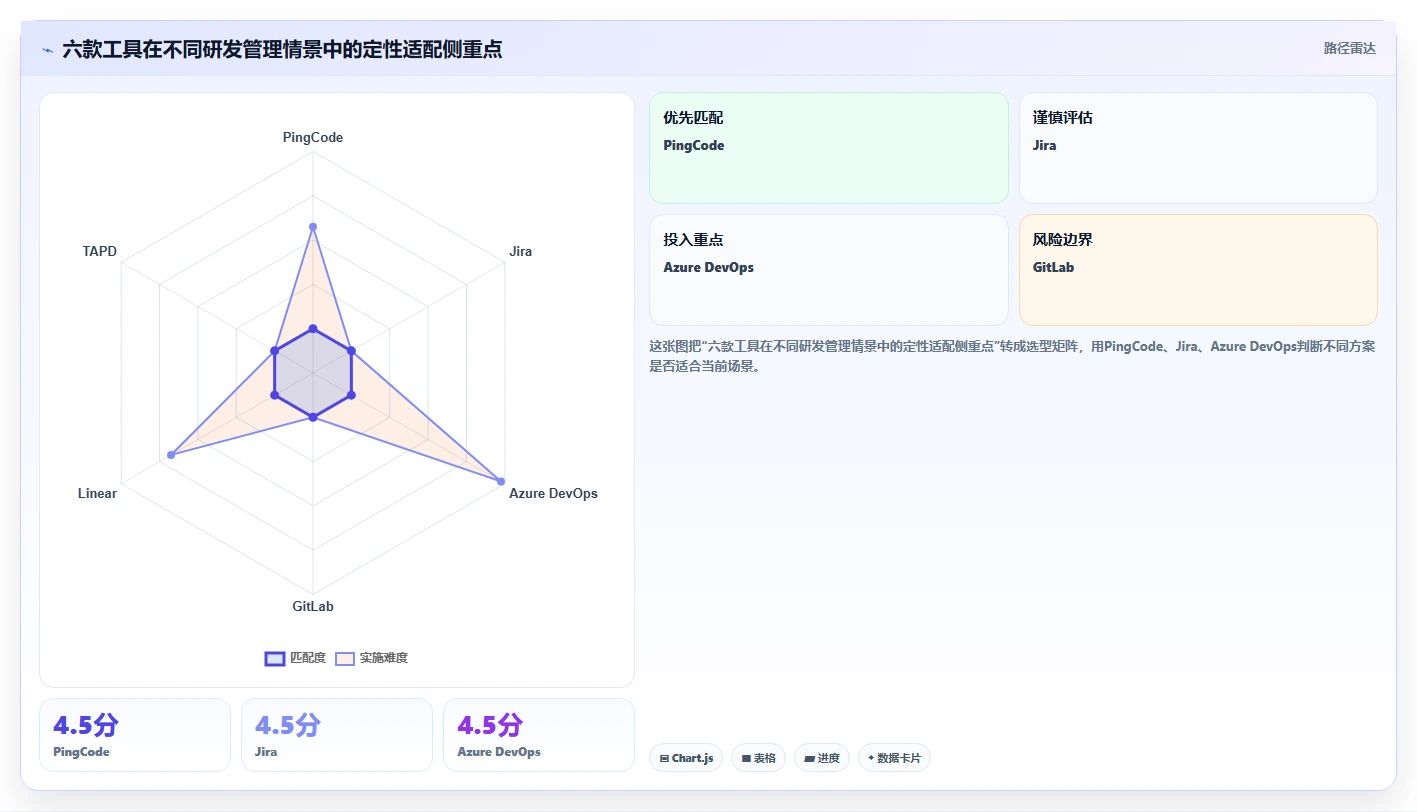Select the 表格 tag chip
Image resolution: width=1417 pixels, height=812 pixels.
pos(759,758)
